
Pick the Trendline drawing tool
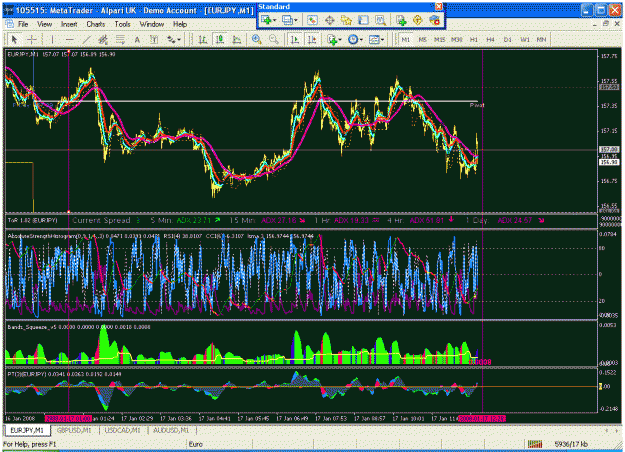(86, 39)
